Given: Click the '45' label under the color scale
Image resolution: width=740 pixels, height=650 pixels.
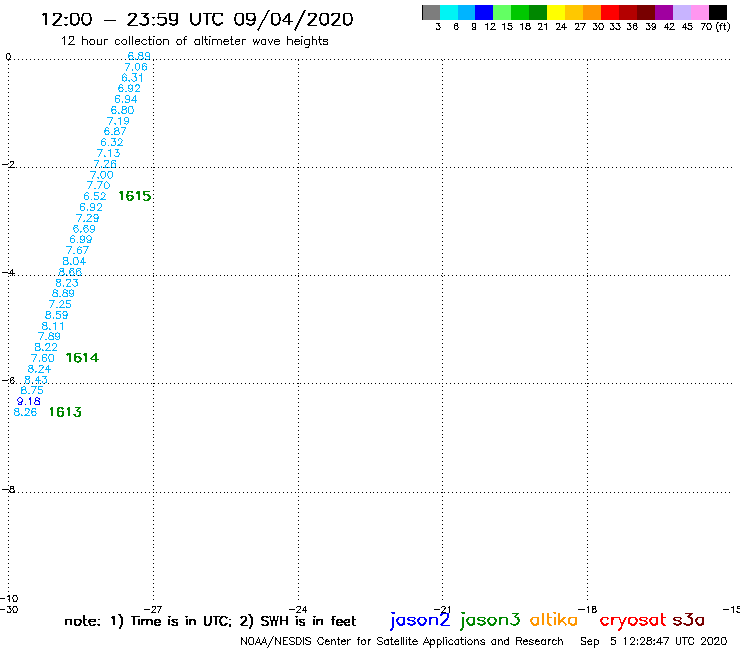Looking at the screenshot, I should coord(687,27).
